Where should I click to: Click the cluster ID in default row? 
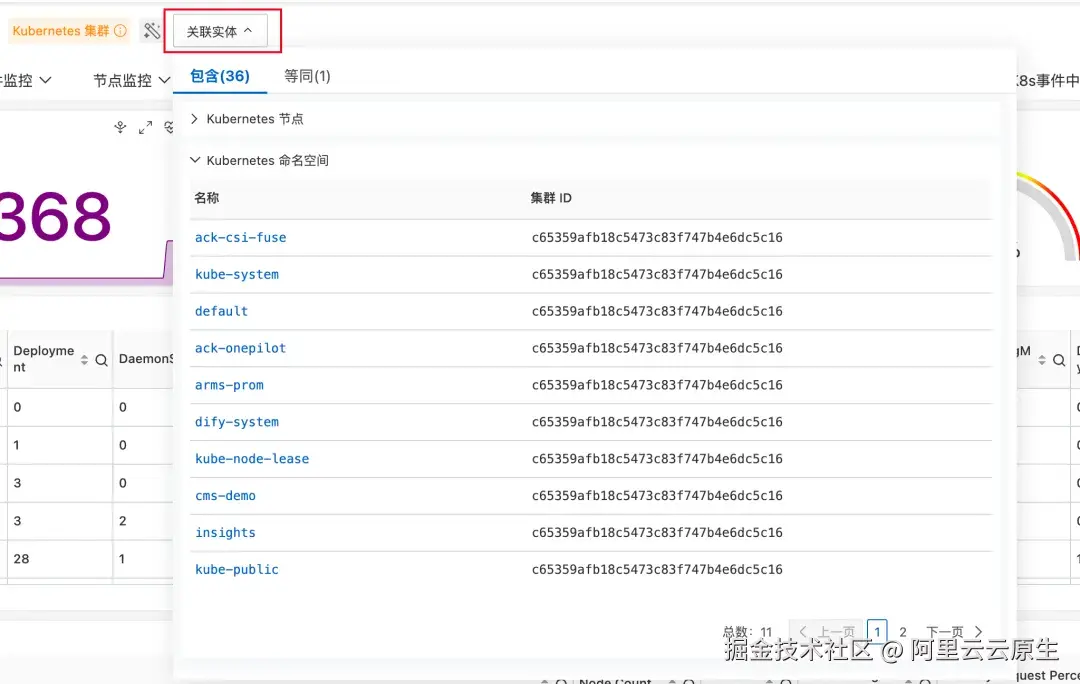[657, 311]
